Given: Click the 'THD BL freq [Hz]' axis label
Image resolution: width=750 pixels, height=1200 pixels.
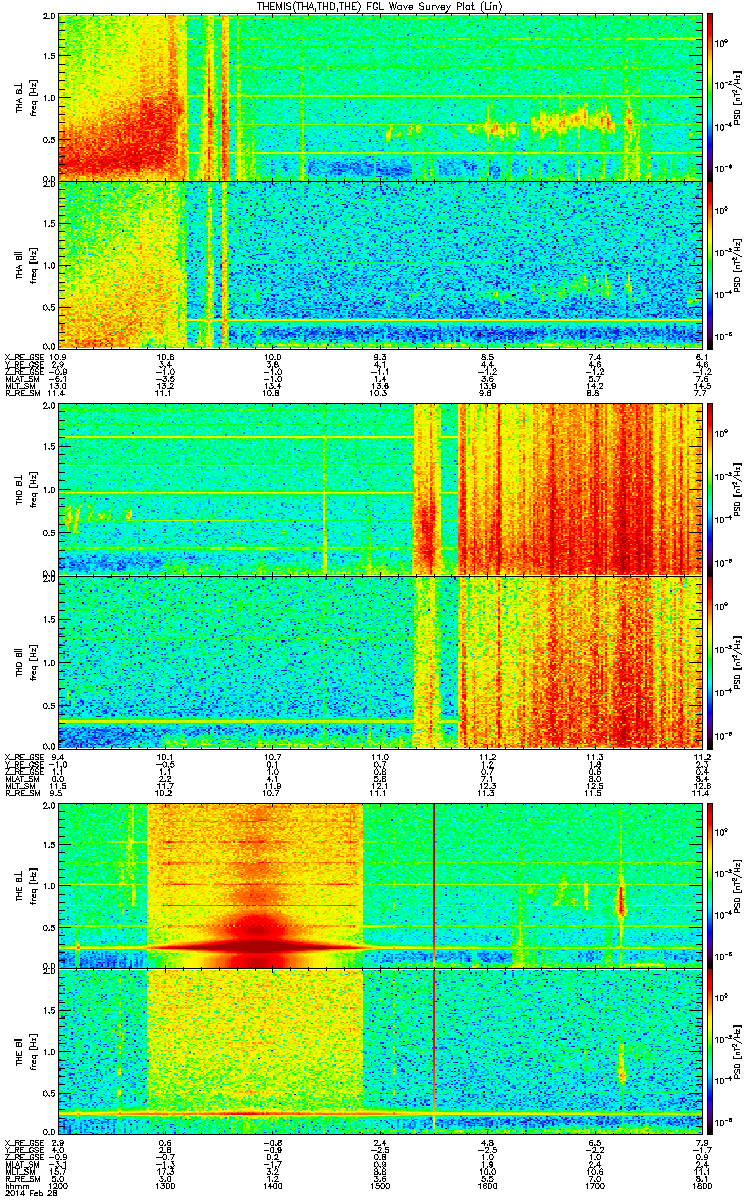Looking at the screenshot, I should coord(24,490).
